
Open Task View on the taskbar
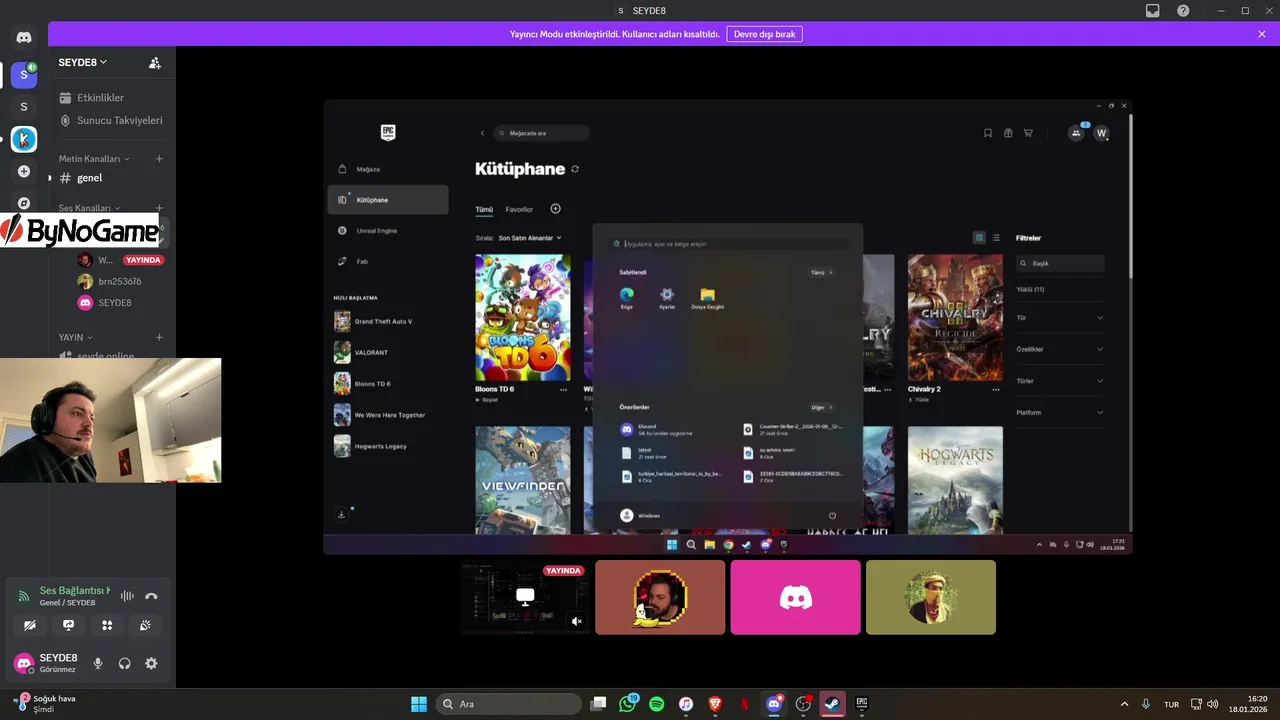[598, 704]
